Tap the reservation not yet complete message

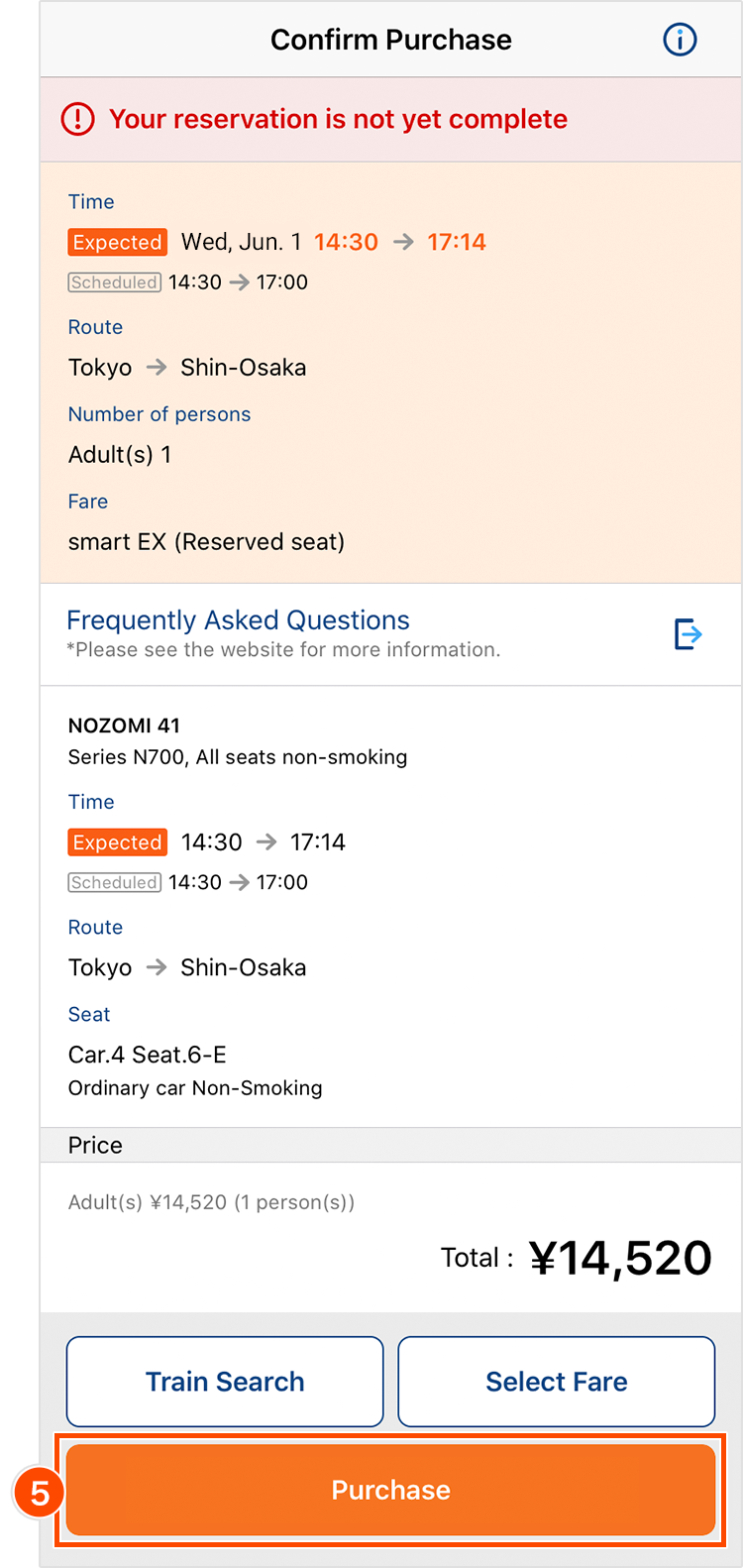[338, 119]
